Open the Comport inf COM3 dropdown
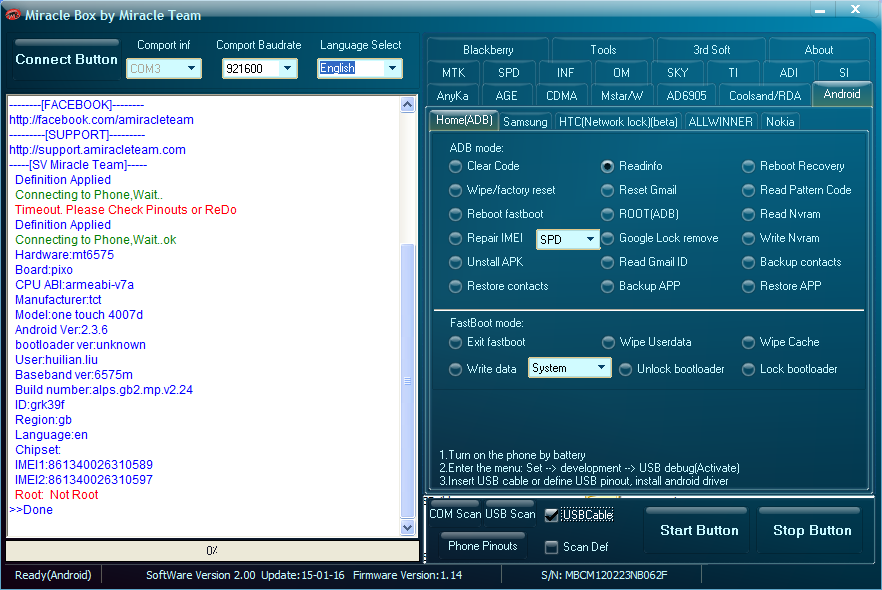The width and height of the screenshot is (882, 590). pyautogui.click(x=164, y=69)
